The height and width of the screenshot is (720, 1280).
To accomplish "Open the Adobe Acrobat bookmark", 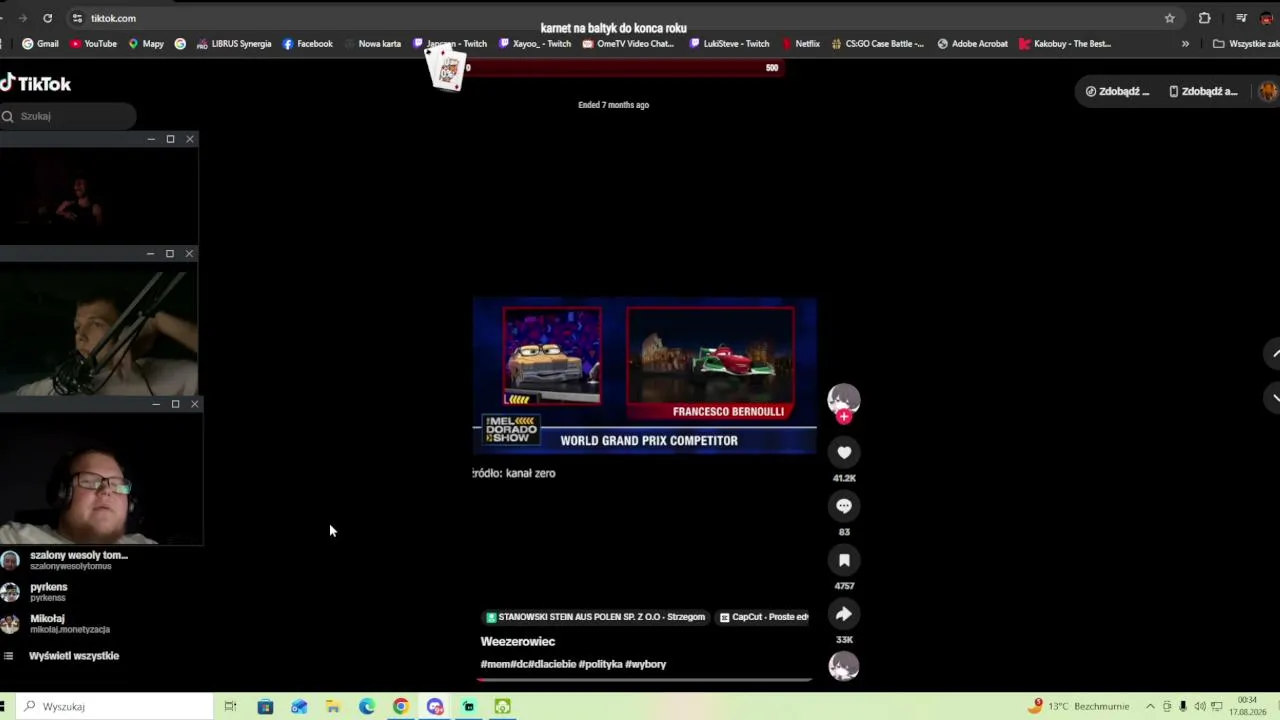I will pyautogui.click(x=972, y=44).
